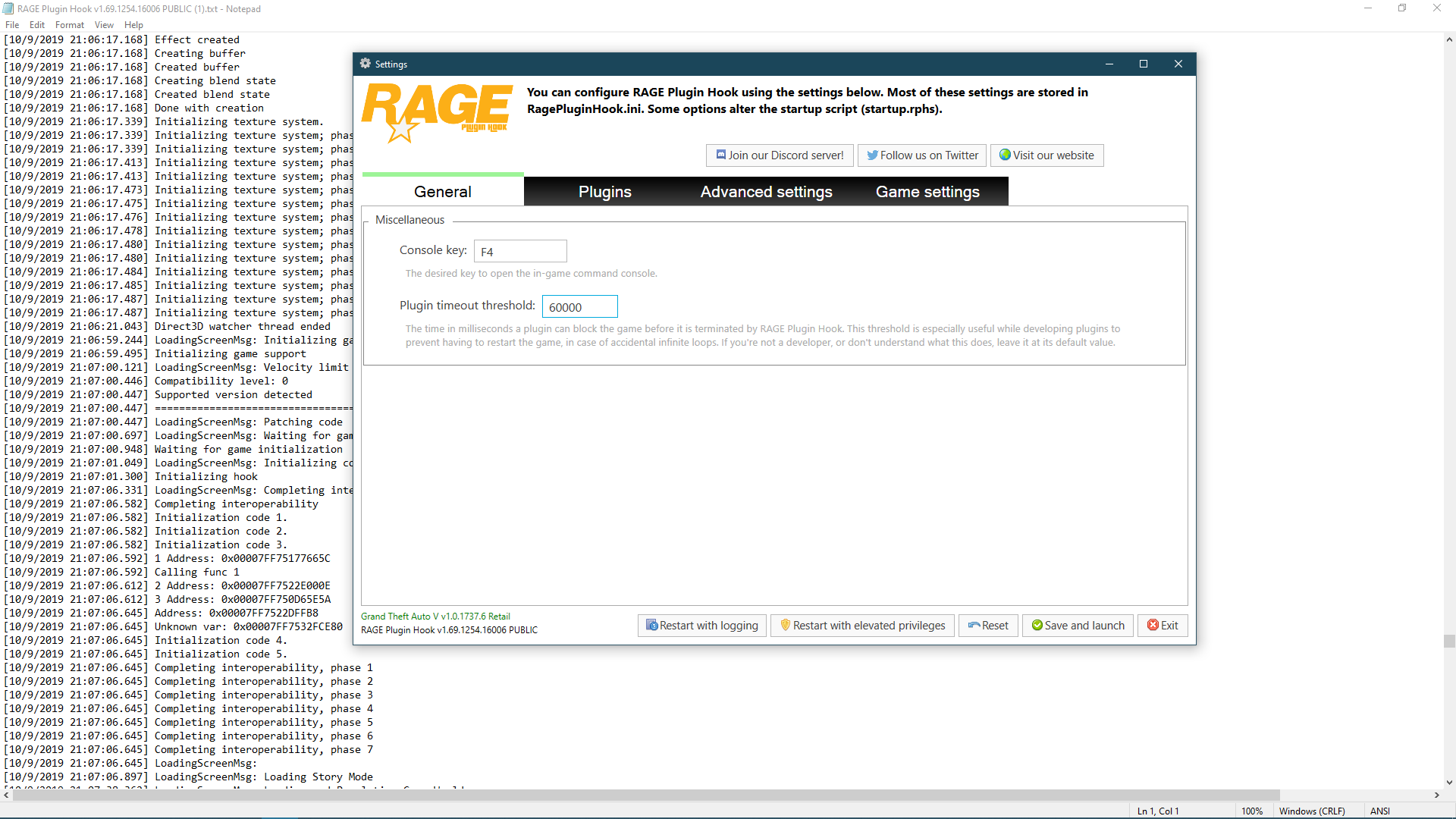1456x819 pixels.
Task: Switch to the Plugins tab
Action: [x=604, y=192]
